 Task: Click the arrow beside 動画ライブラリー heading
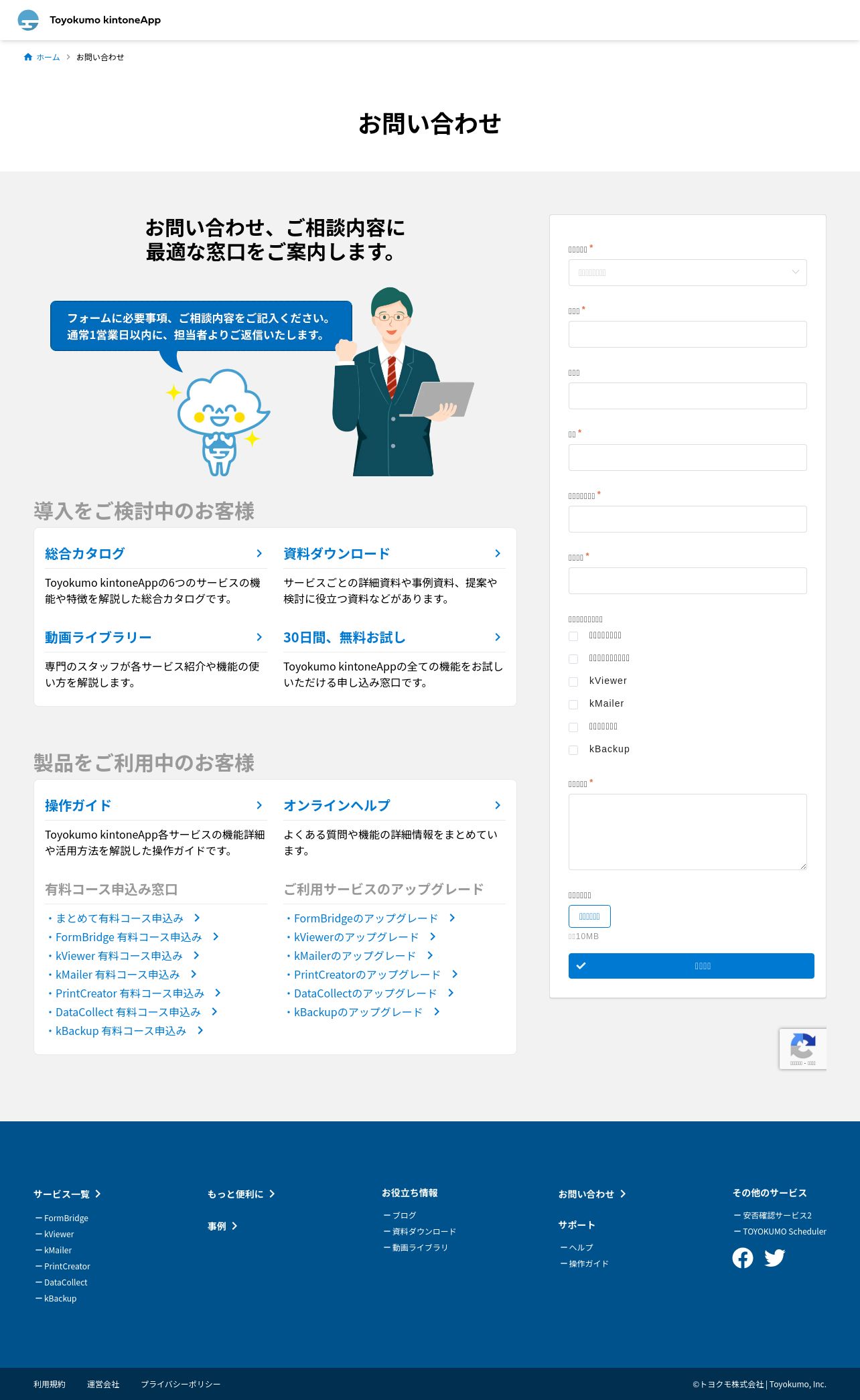click(x=259, y=637)
